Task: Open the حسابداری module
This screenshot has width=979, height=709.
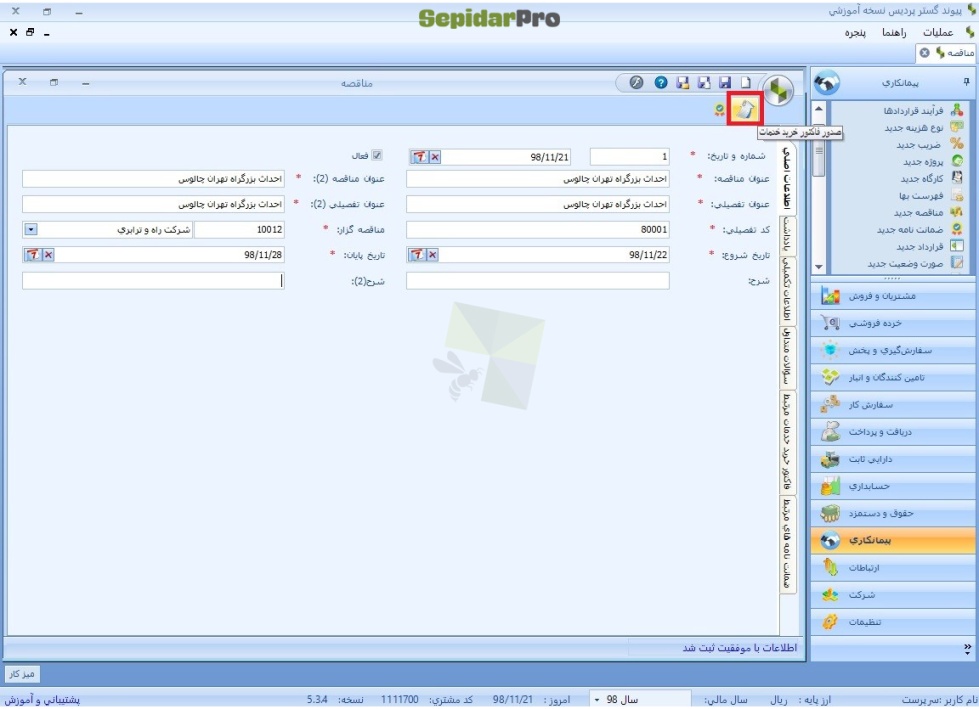Action: [893, 486]
